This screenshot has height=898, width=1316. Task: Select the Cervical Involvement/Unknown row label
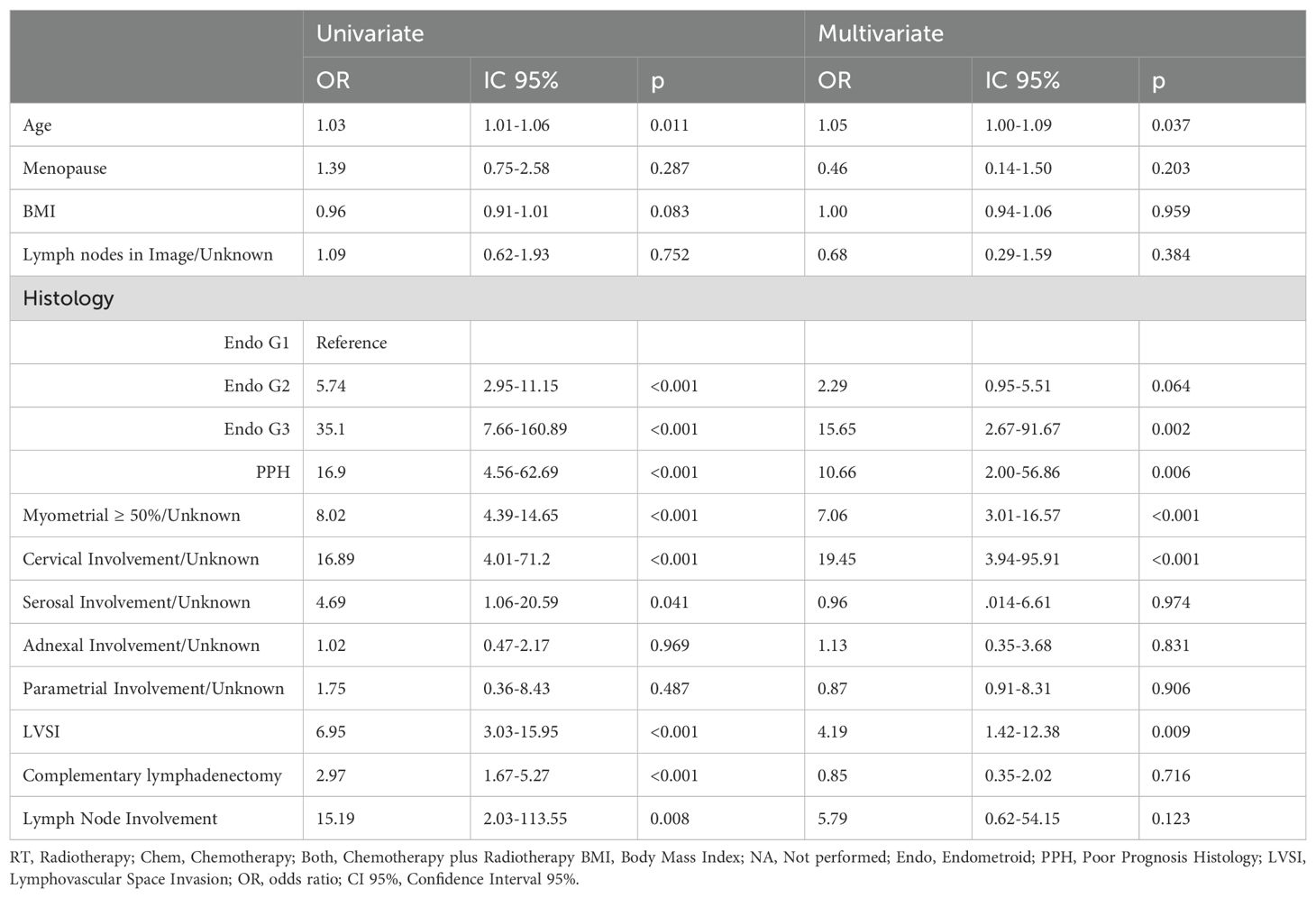pyautogui.click(x=141, y=559)
